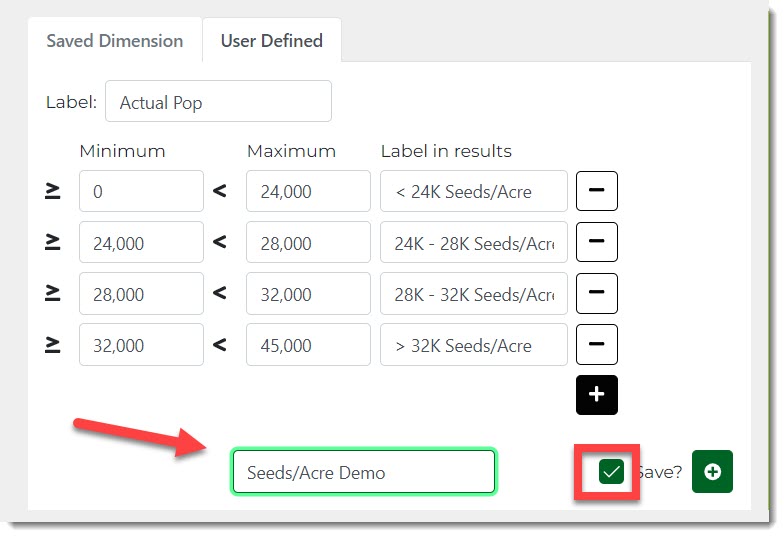Edit the > 32K Seeds/Acre results label

(473, 345)
